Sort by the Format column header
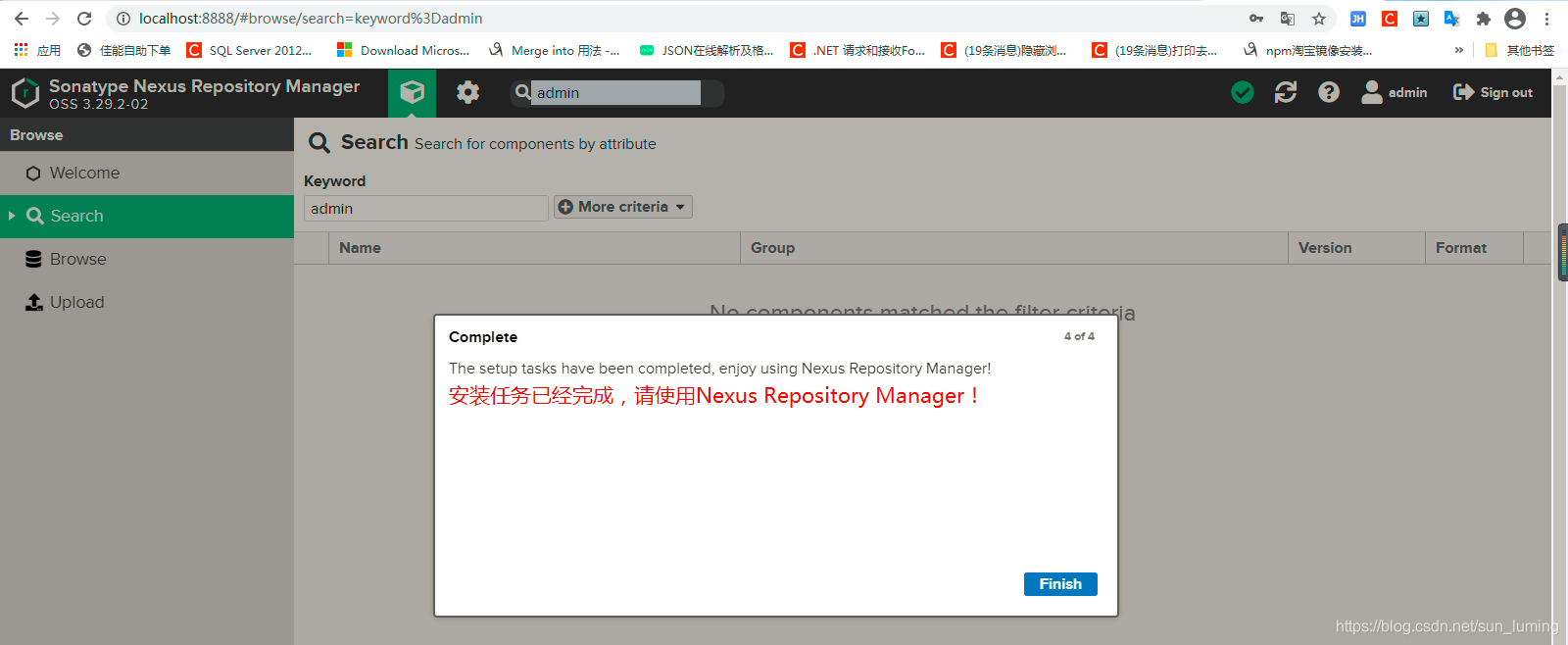This screenshot has height=645, width=1568. (1474, 248)
